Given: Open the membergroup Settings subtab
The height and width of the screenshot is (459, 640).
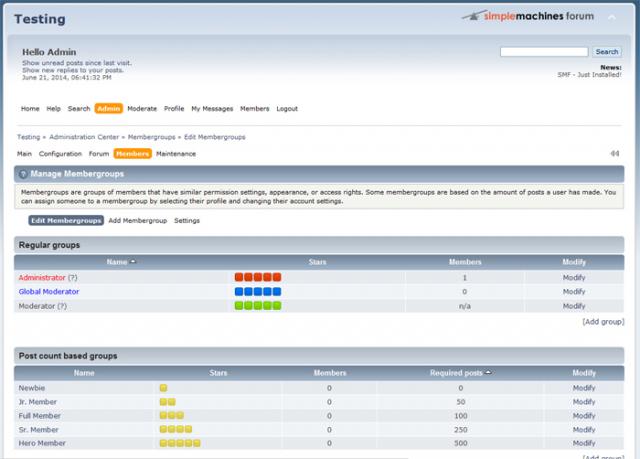Looking at the screenshot, I should (x=187, y=221).
